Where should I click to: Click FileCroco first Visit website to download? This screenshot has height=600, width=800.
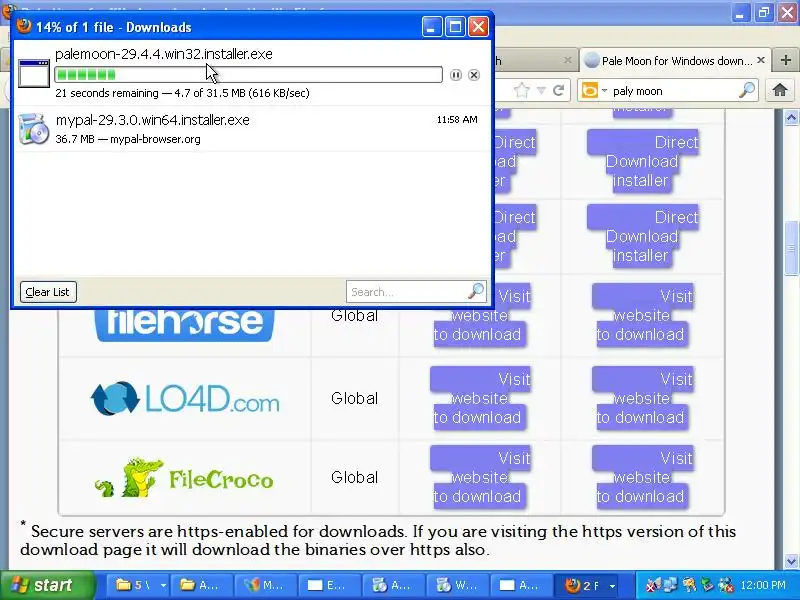tap(480, 477)
